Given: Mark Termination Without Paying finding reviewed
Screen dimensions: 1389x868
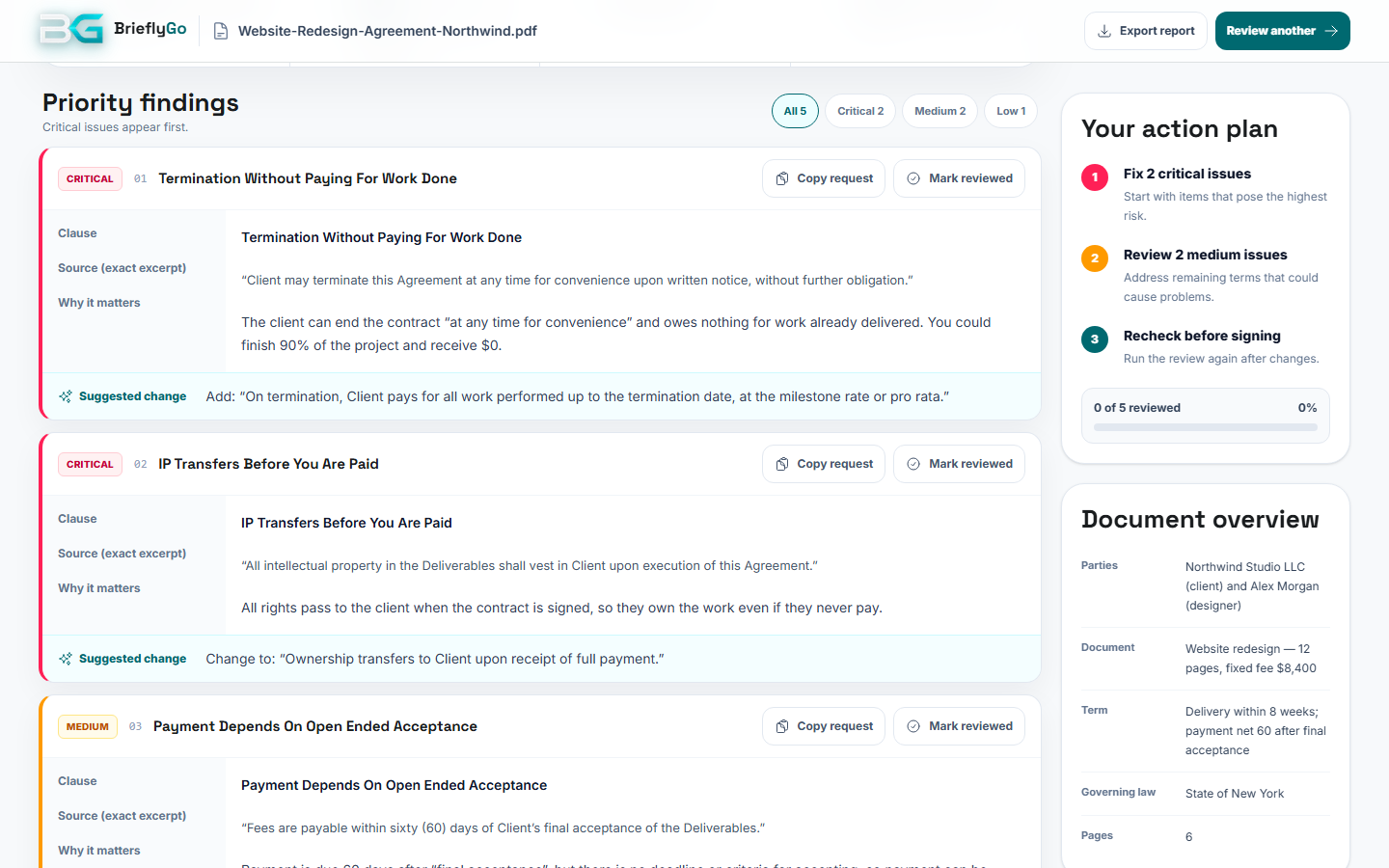Looking at the screenshot, I should (959, 178).
